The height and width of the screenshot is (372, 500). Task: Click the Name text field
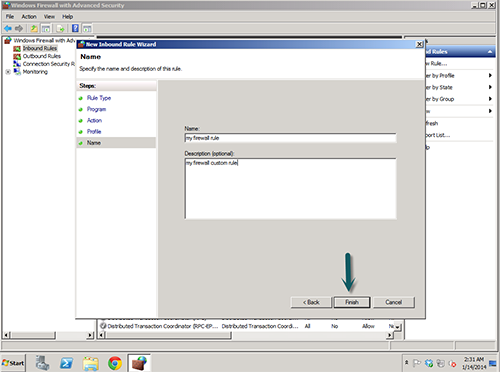[290, 138]
